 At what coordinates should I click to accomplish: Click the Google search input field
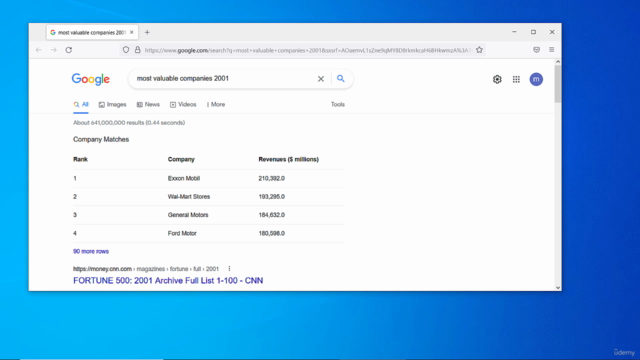tap(224, 78)
